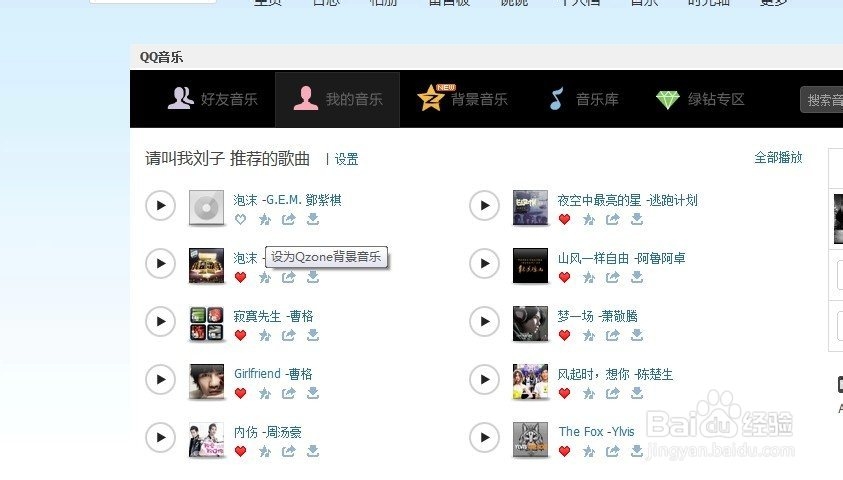
Task: Share the song 夜空中最亮的星
Action: point(613,219)
